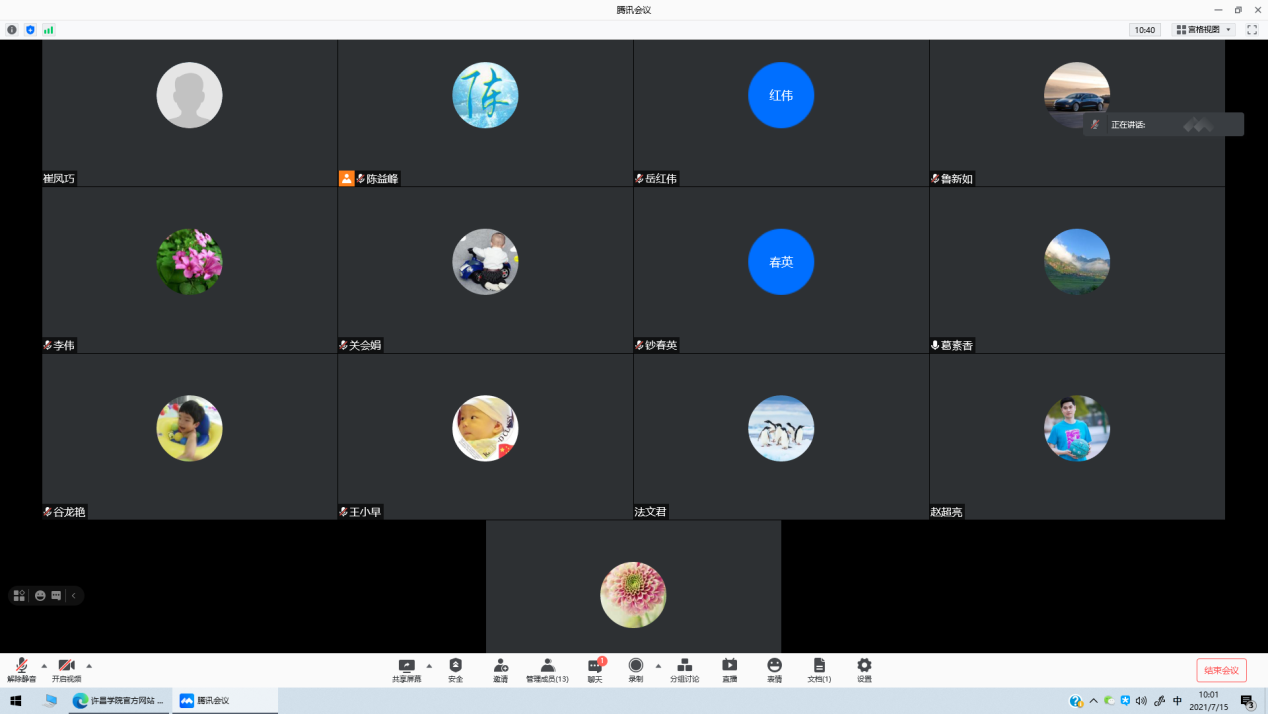Unmute microphone with 解除静音 button
Screen dimensions: 1268x714
click(x=21, y=669)
